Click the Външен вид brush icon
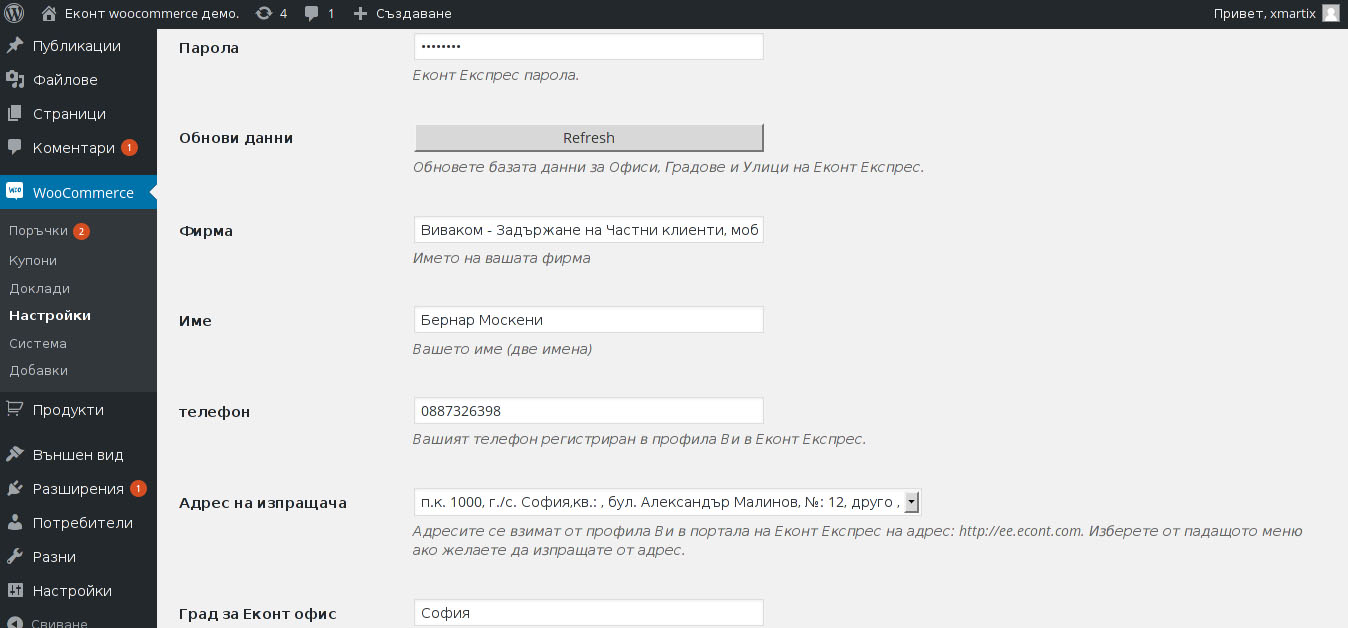This screenshot has height=628, width=1348. coord(15,455)
